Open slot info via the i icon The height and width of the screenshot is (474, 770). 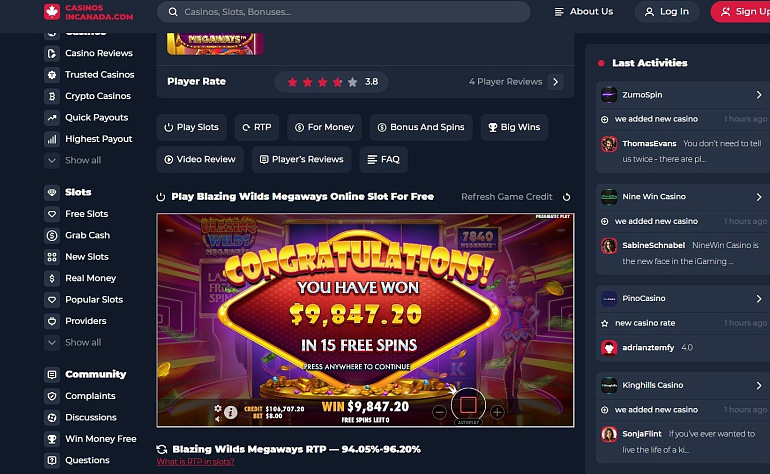230,413
